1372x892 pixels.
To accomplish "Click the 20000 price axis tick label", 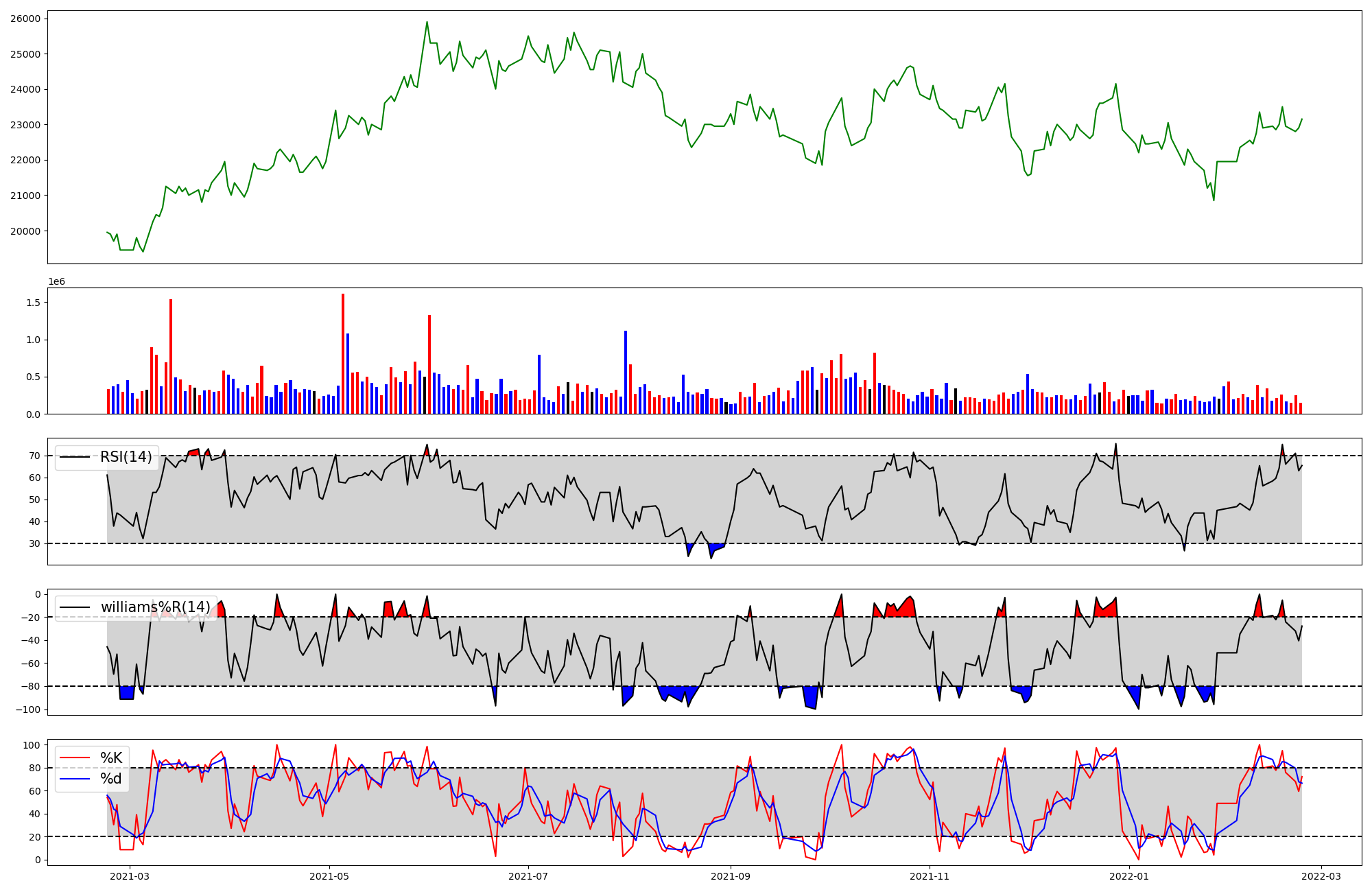I will pos(25,231).
